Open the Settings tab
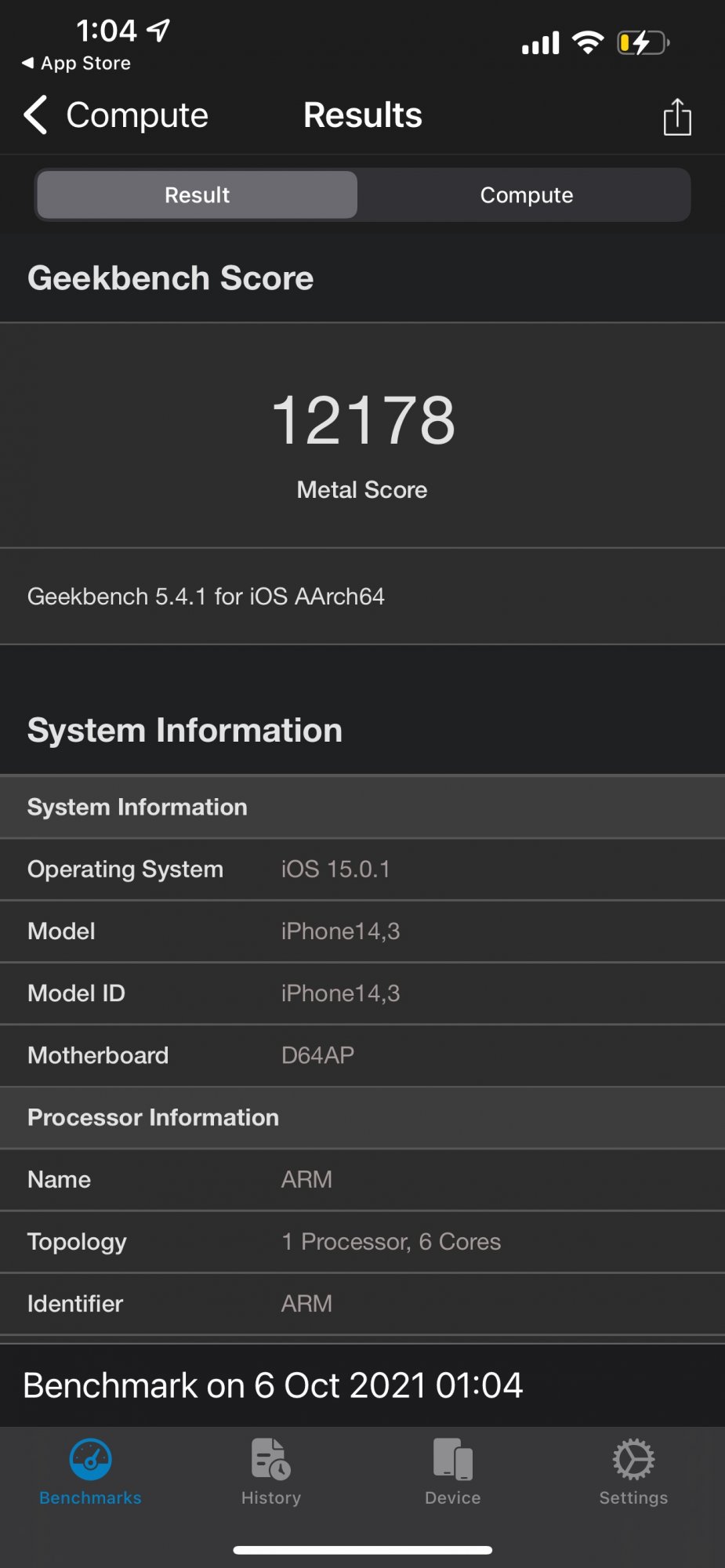 click(633, 1472)
